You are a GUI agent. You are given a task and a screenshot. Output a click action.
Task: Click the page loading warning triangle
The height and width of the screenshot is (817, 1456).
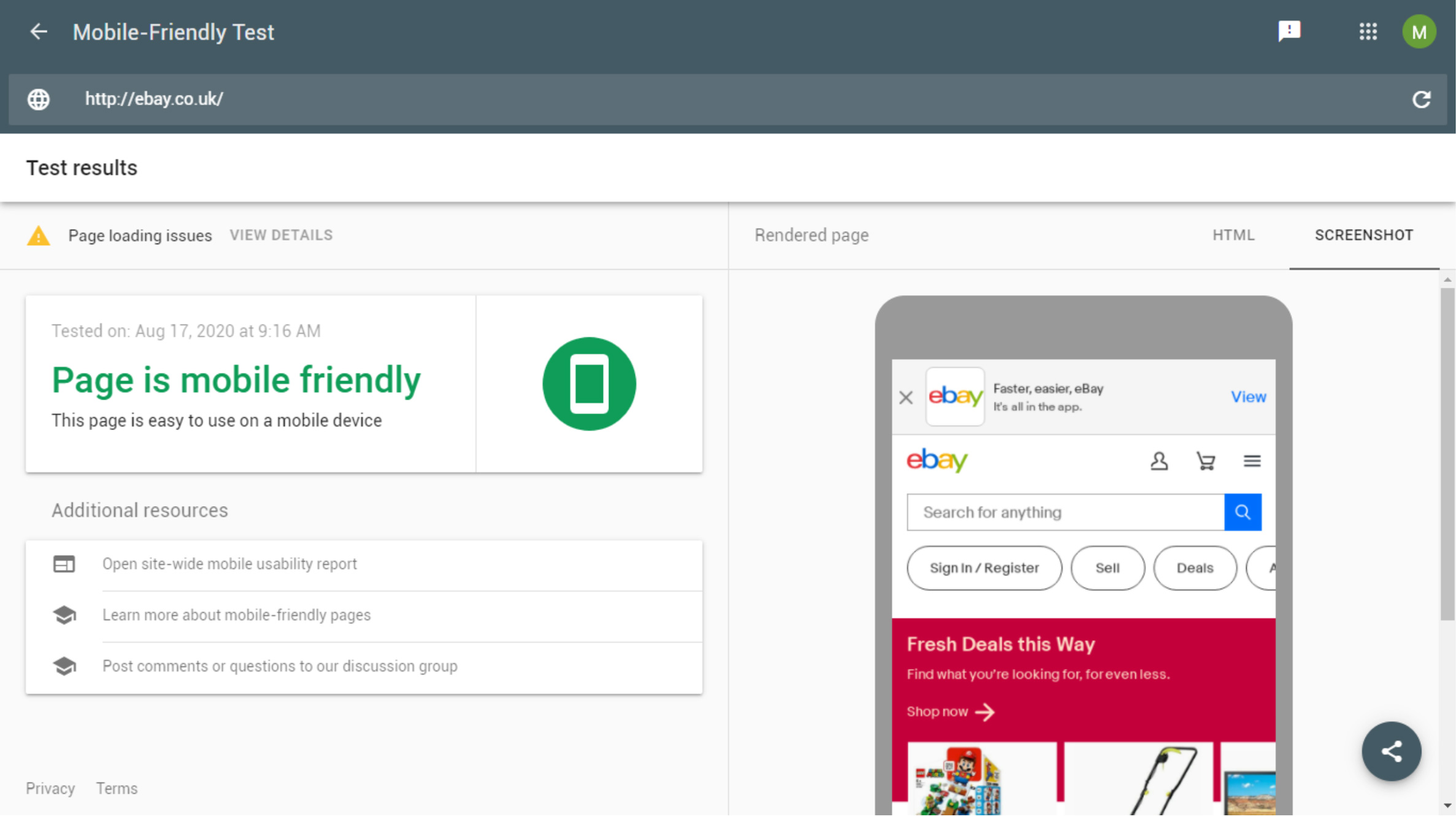pos(39,236)
